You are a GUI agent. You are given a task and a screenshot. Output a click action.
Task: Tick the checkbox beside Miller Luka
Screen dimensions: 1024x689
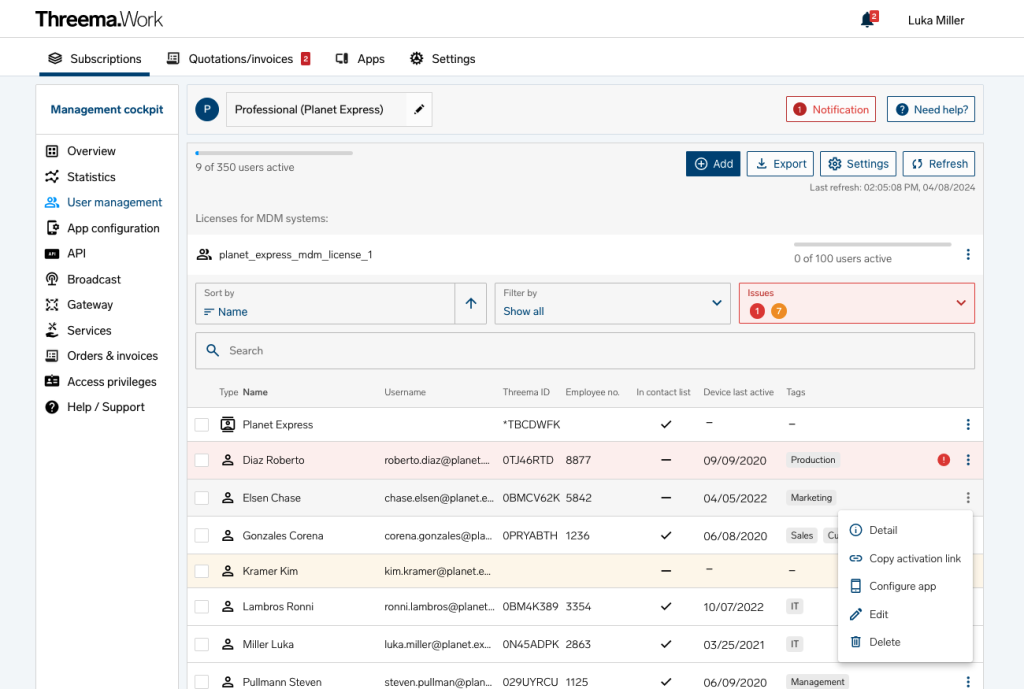[x=201, y=644]
